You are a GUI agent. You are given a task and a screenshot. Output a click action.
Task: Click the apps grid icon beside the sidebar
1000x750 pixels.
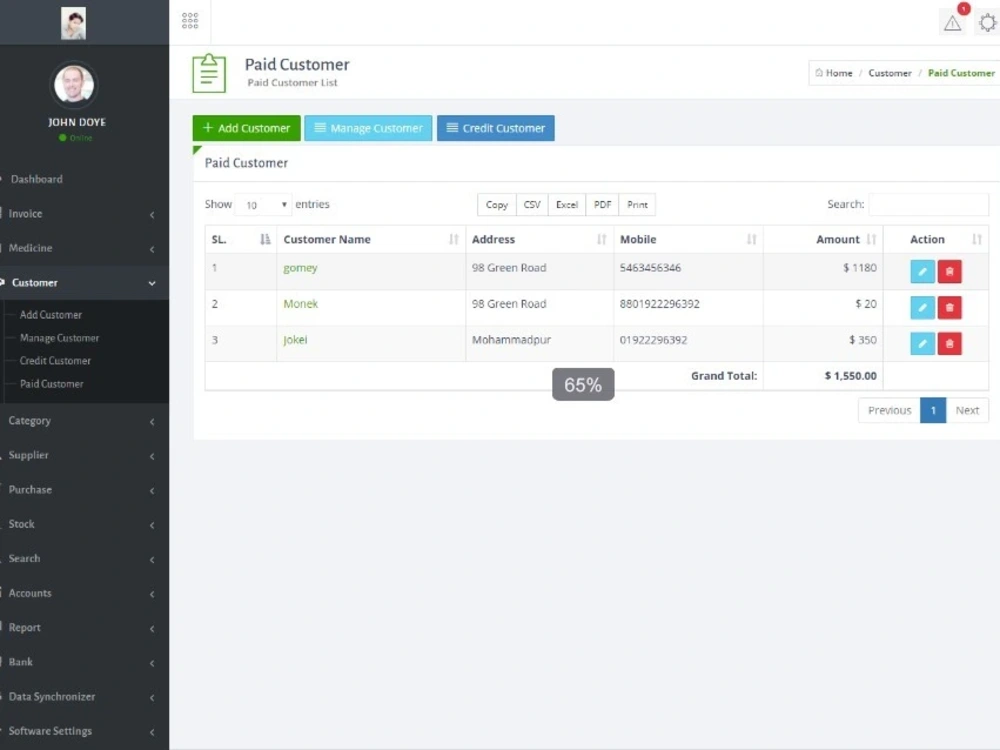point(189,20)
